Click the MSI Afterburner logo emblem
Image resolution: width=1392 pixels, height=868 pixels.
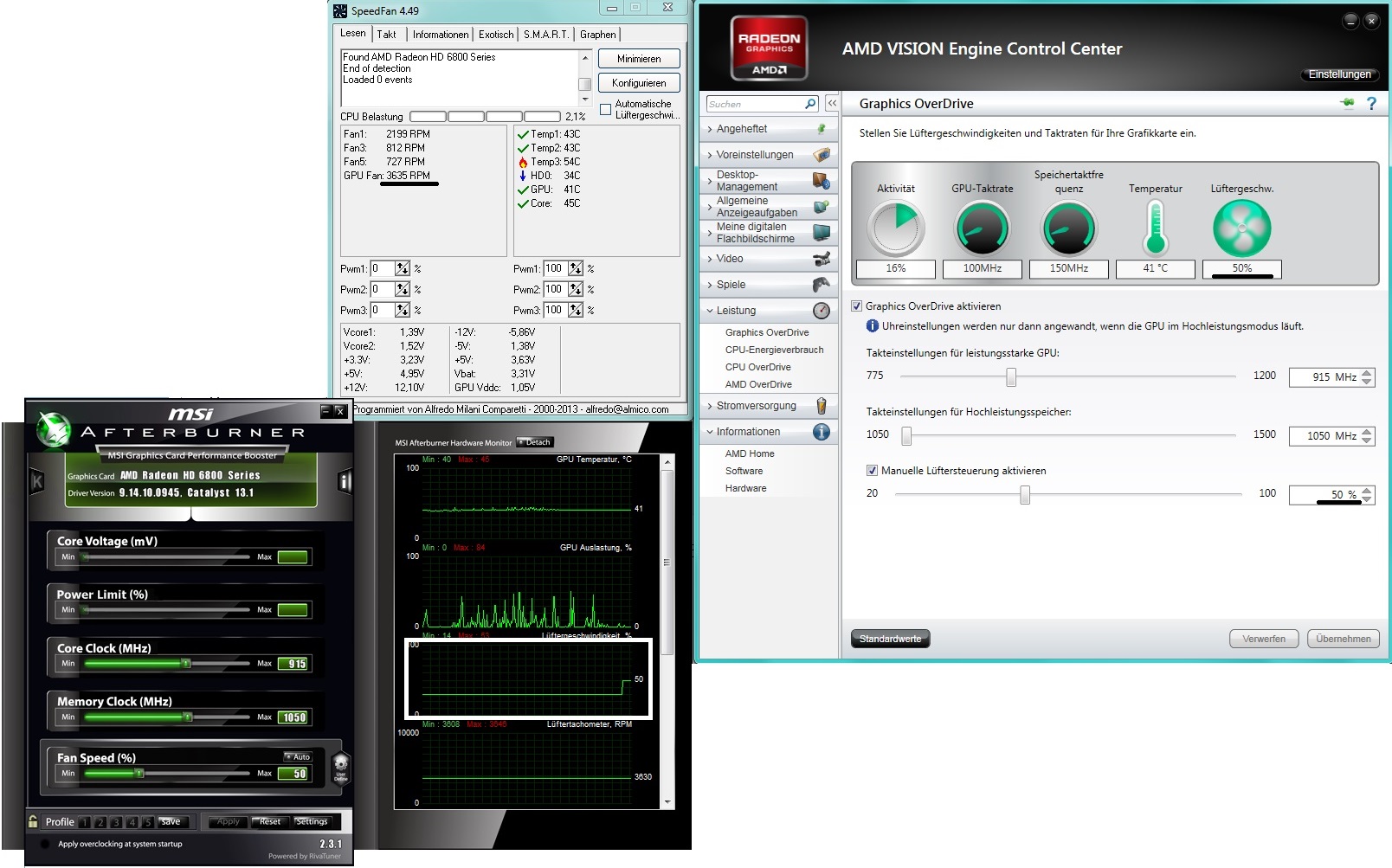(x=54, y=428)
